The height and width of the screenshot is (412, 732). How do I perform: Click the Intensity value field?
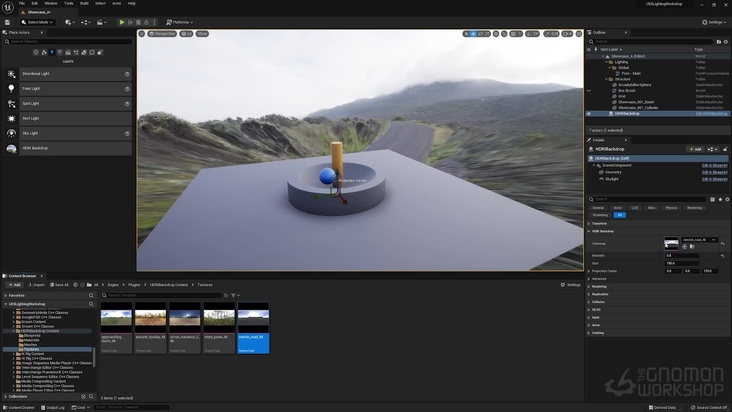point(682,256)
